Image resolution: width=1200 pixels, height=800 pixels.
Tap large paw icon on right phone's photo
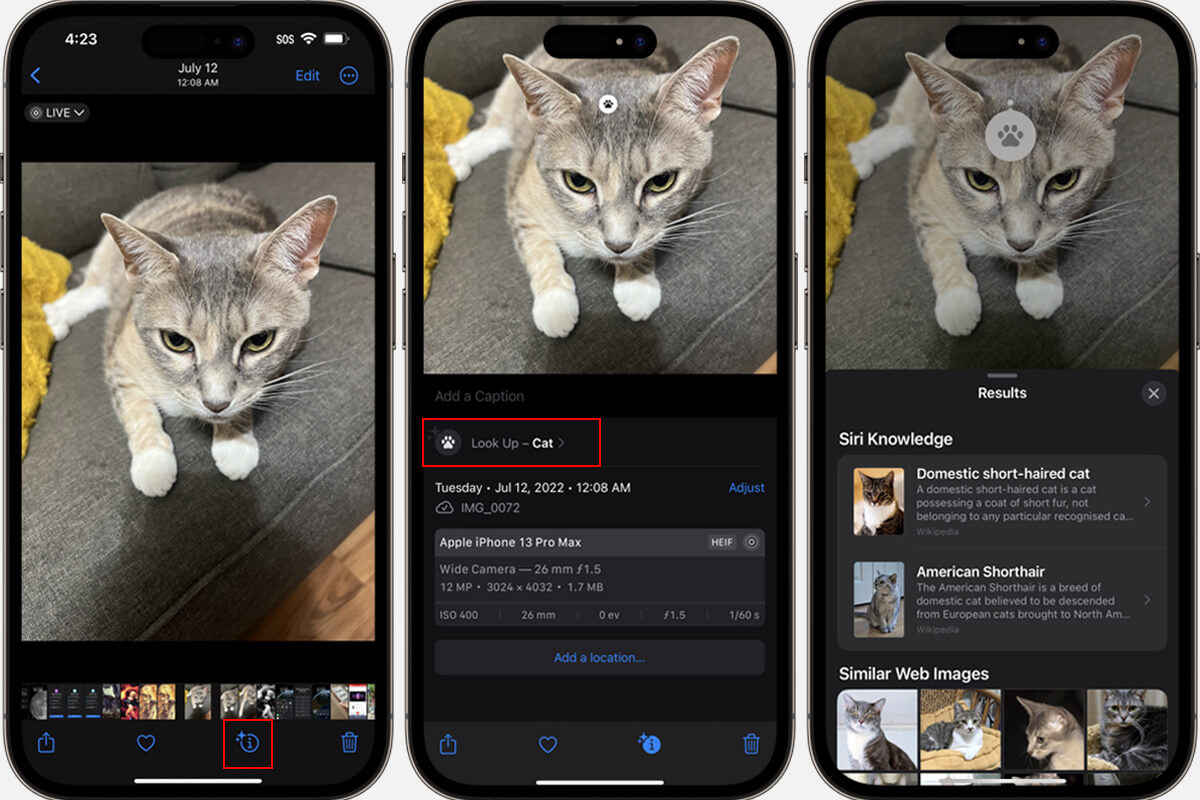1010,136
